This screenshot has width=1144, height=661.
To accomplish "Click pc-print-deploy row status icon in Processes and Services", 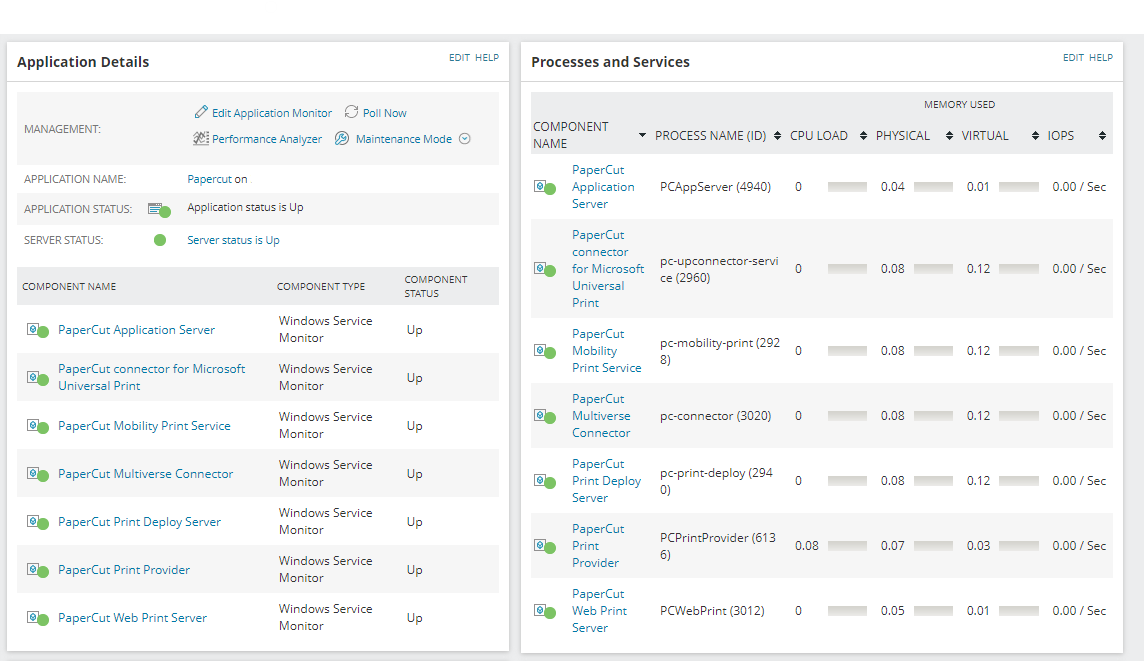I will click(545, 481).
